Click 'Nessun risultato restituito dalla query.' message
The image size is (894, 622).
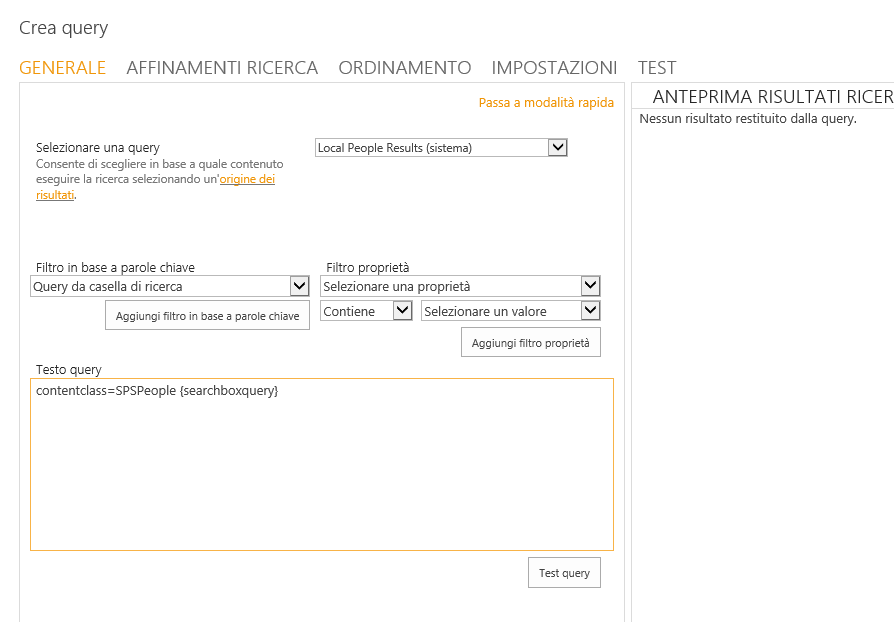tap(748, 119)
